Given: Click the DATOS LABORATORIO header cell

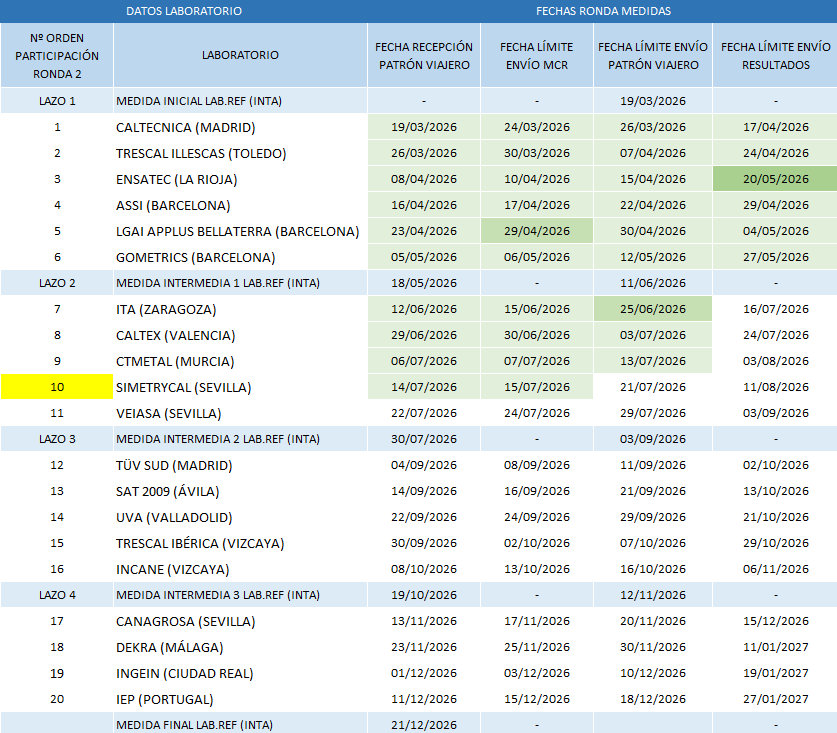Looking at the screenshot, I should [x=184, y=11].
